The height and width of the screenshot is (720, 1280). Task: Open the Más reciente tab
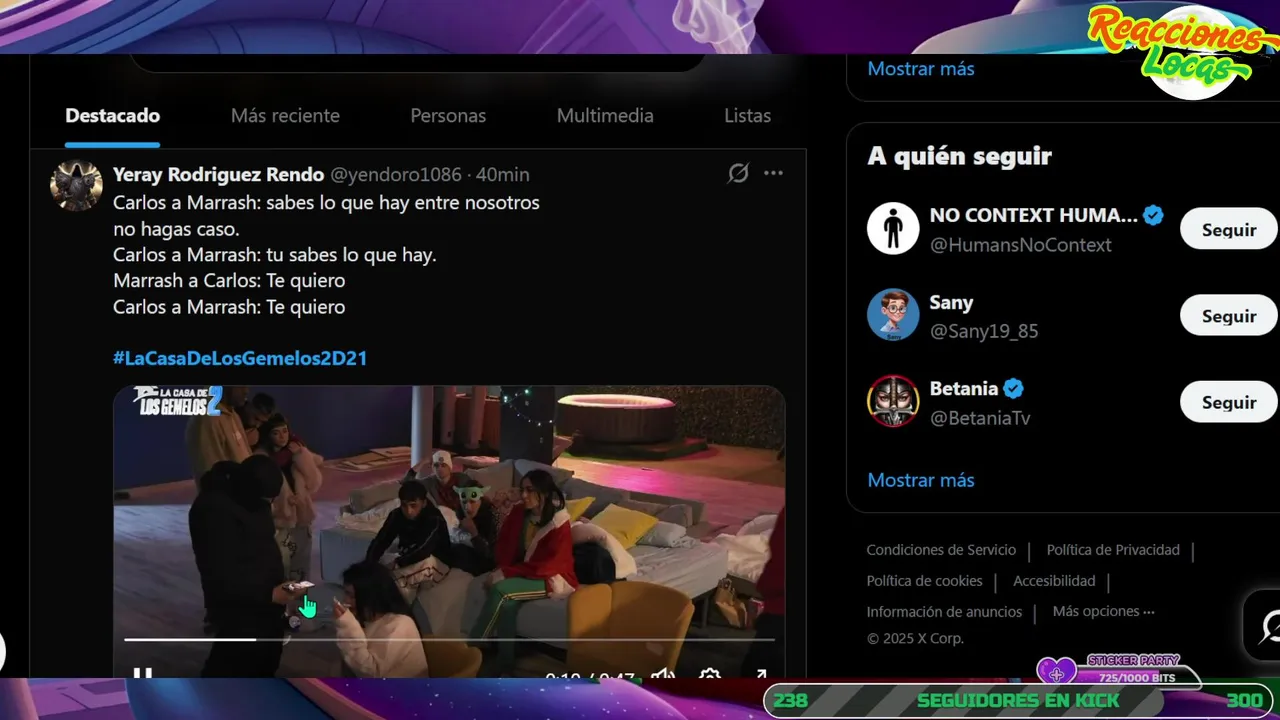285,116
